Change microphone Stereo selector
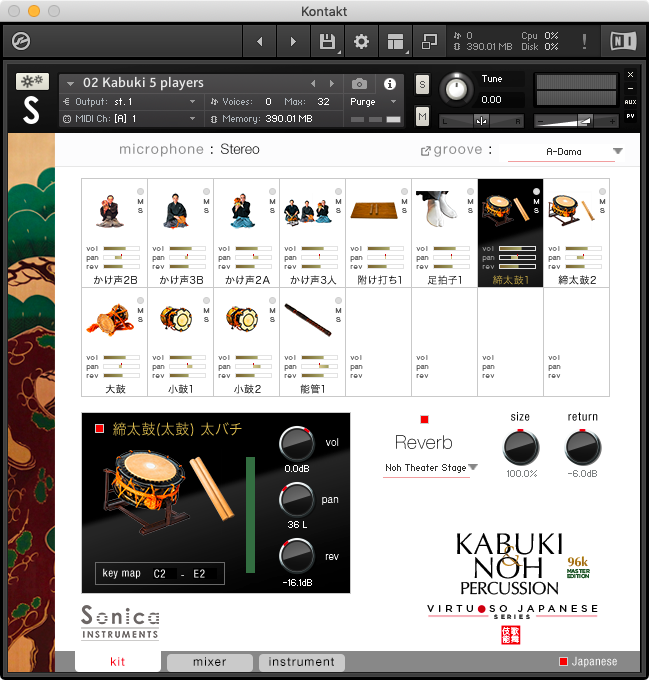649x680 pixels. pos(240,149)
